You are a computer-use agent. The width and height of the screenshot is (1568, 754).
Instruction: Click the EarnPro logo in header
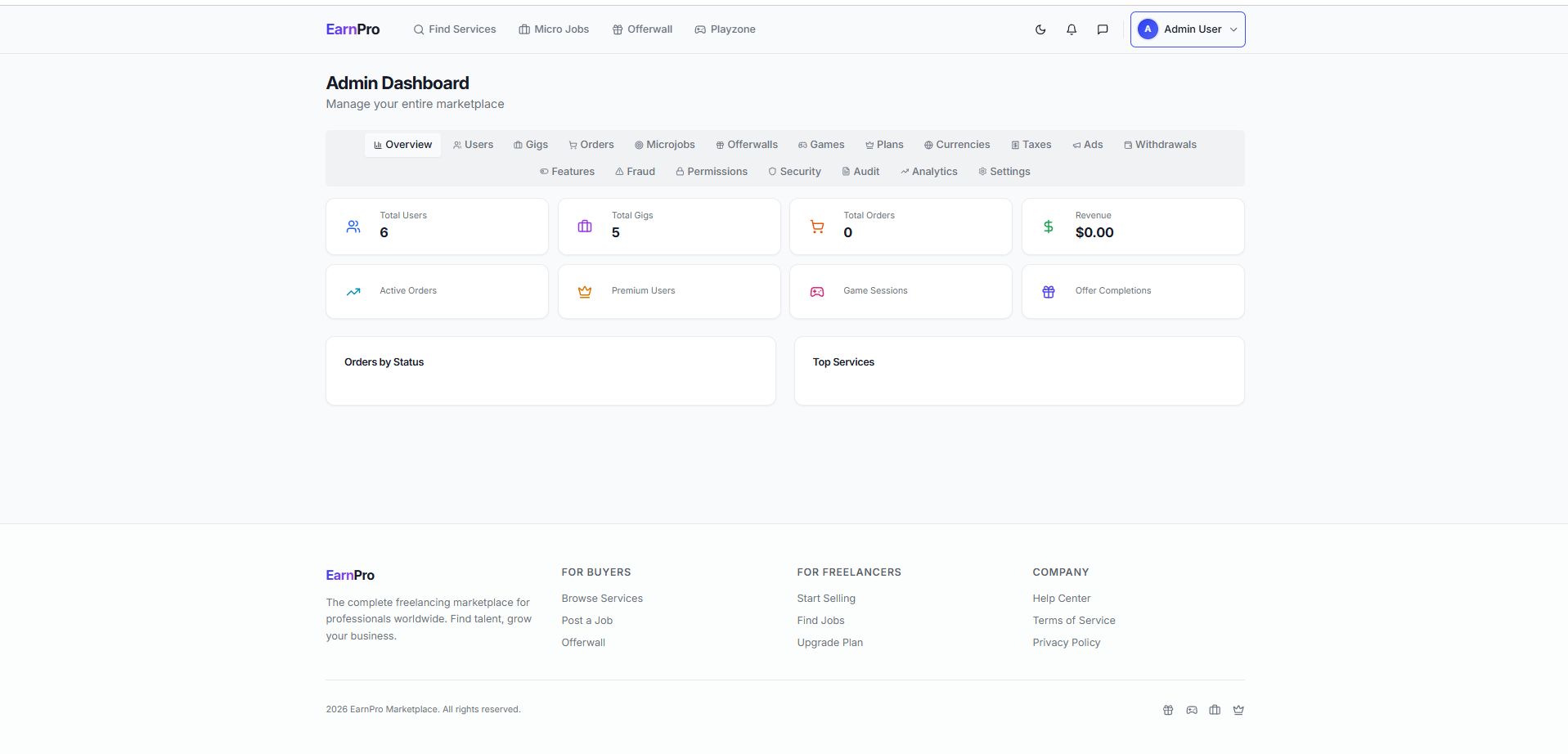(353, 29)
